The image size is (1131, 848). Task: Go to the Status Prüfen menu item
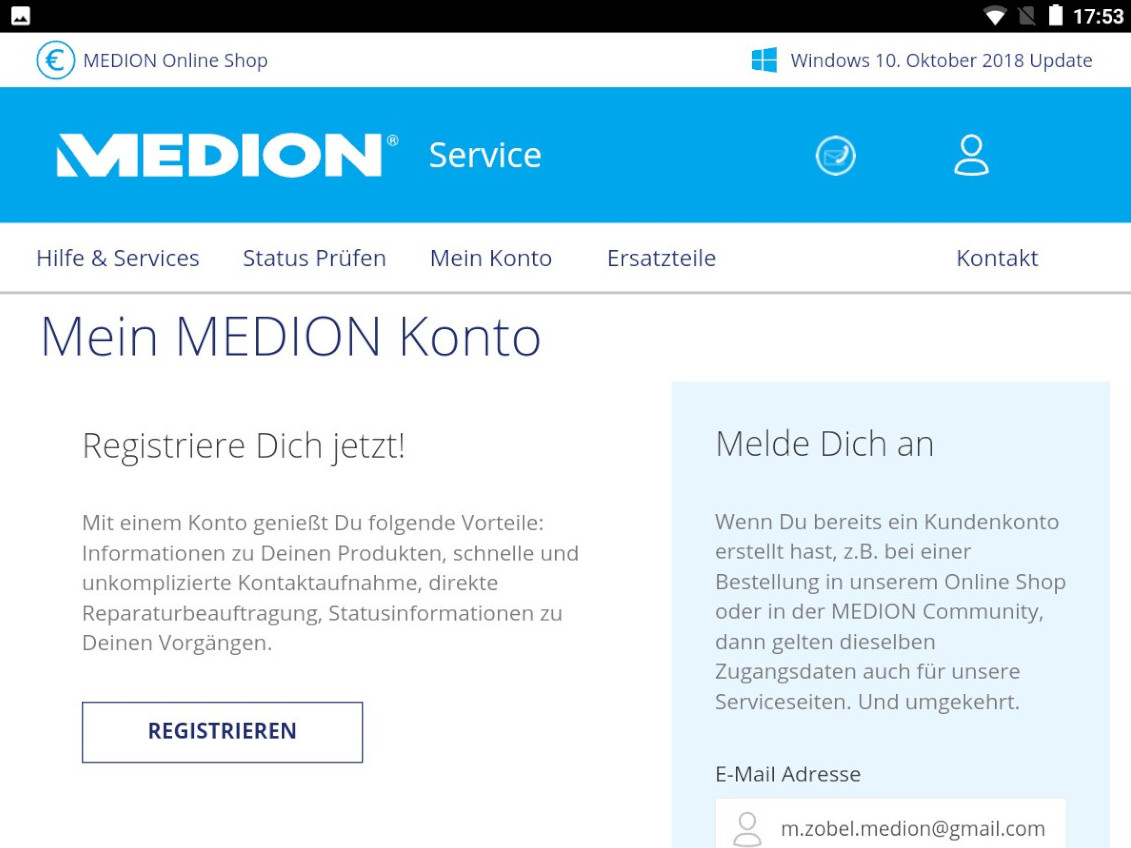(x=314, y=258)
